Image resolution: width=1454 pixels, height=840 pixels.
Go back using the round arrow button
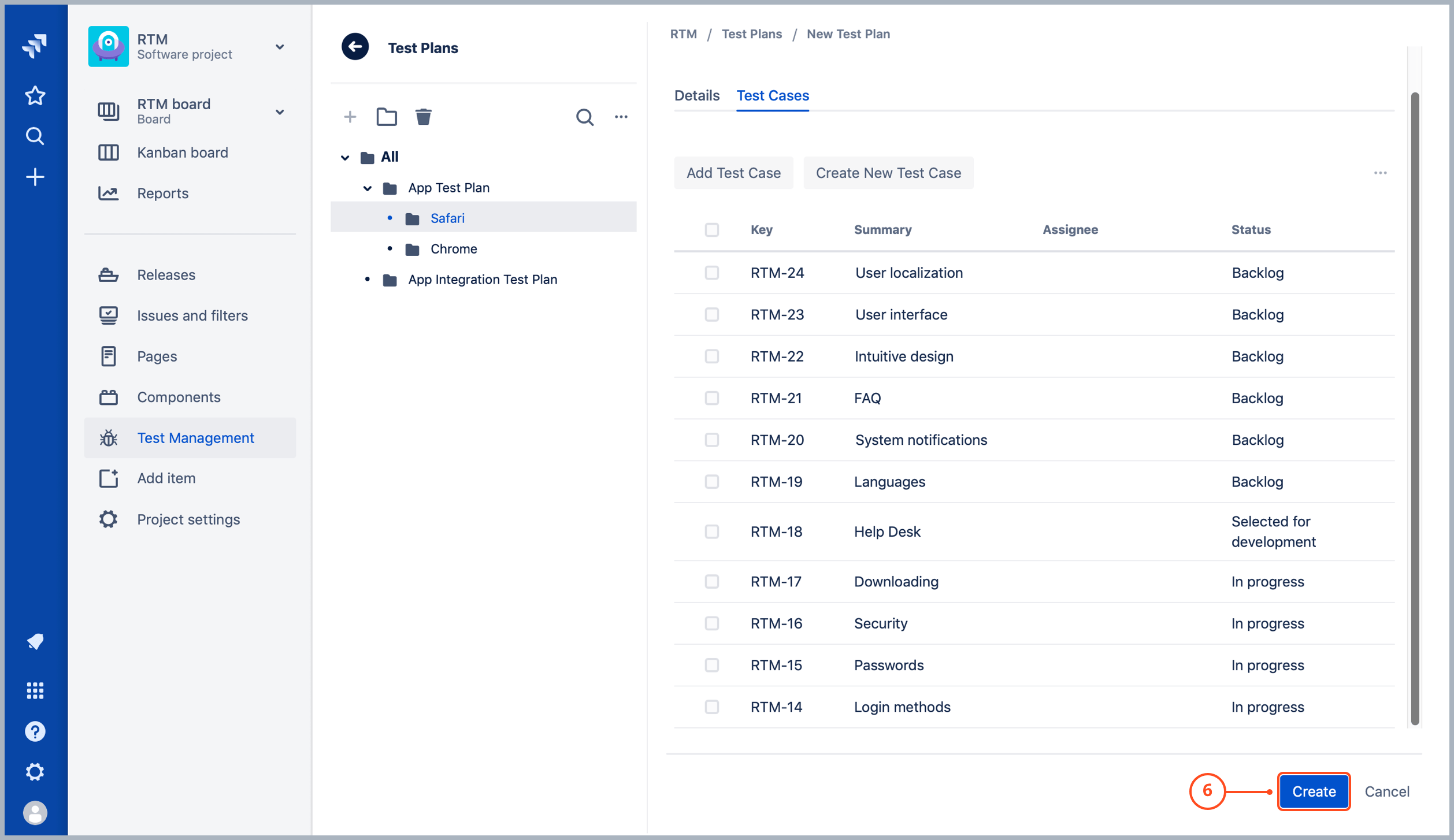(x=355, y=47)
